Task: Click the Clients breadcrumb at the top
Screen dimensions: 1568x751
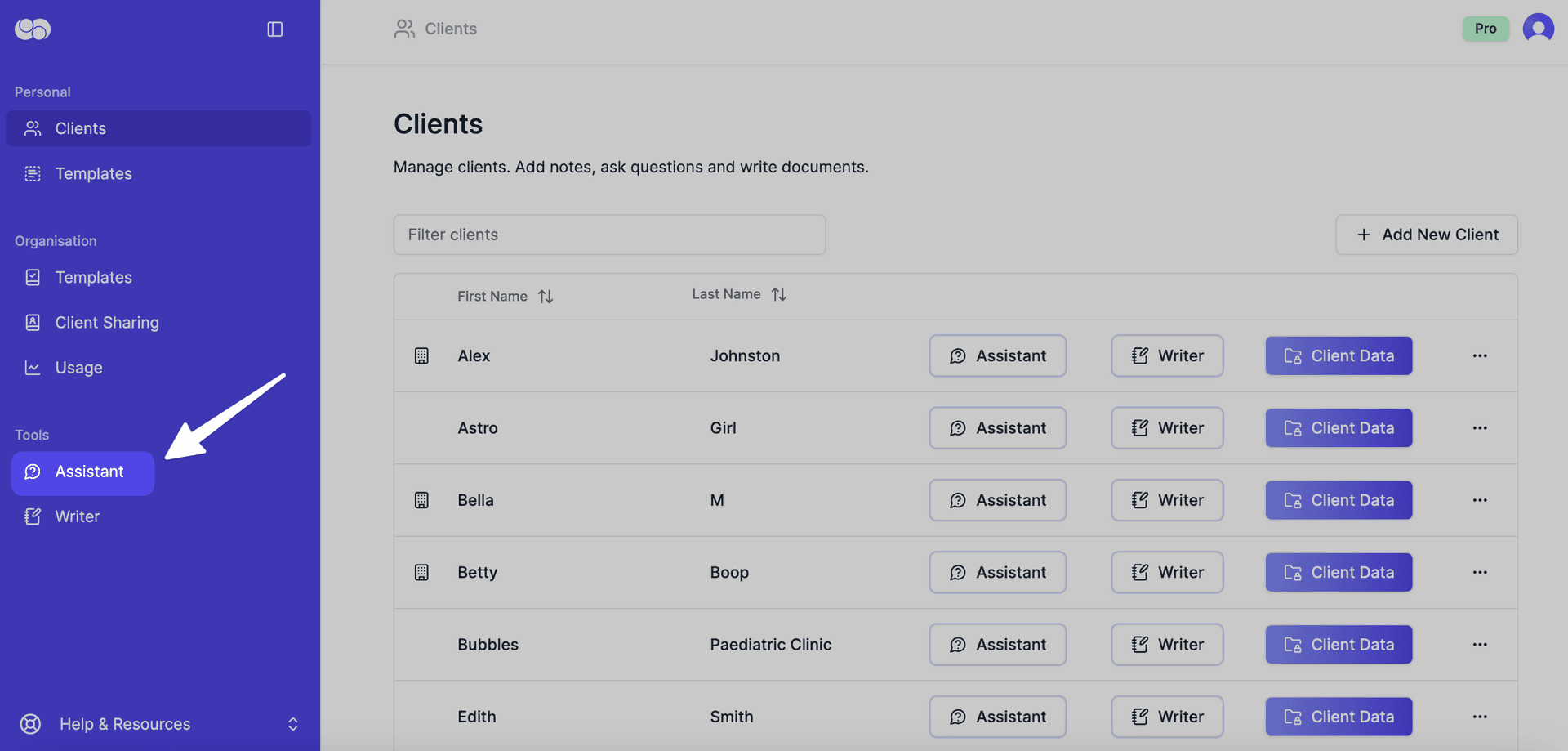Action: 450,29
